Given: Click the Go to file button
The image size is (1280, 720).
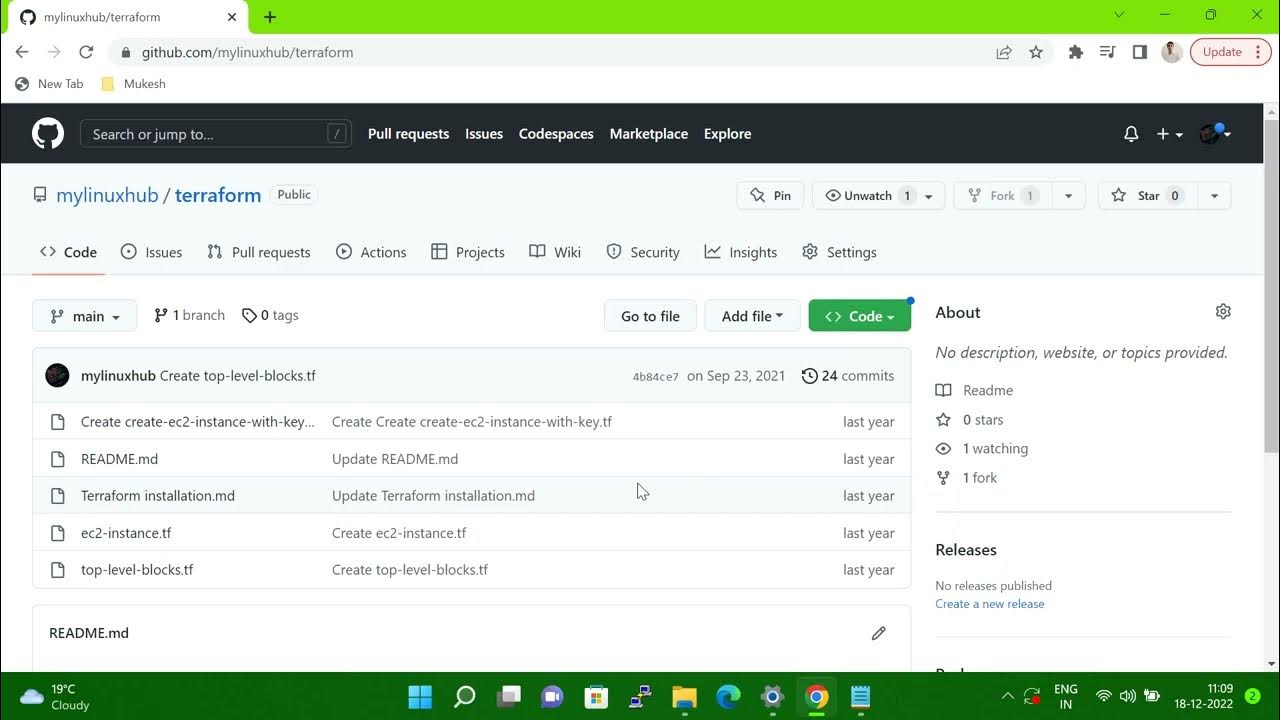Looking at the screenshot, I should click(650, 316).
